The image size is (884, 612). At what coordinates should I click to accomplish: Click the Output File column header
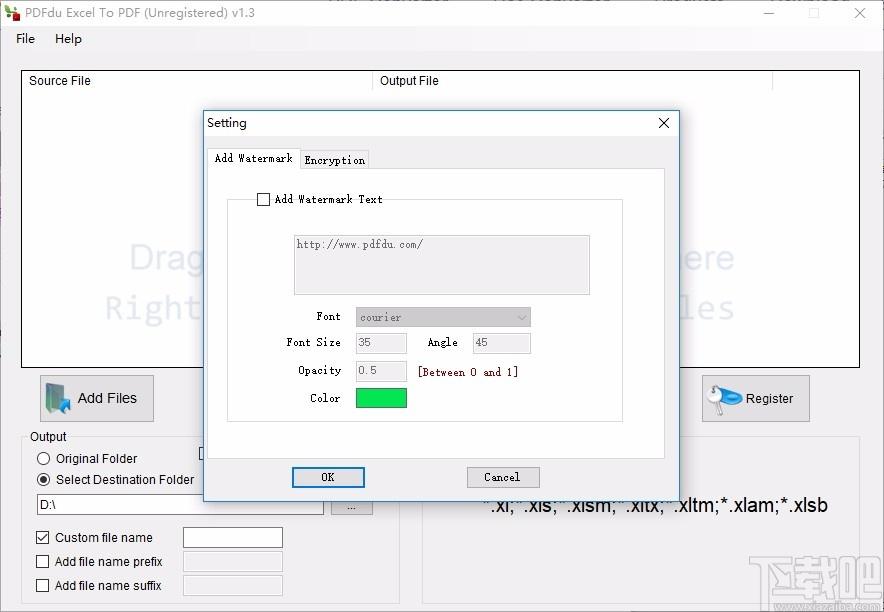(572, 81)
